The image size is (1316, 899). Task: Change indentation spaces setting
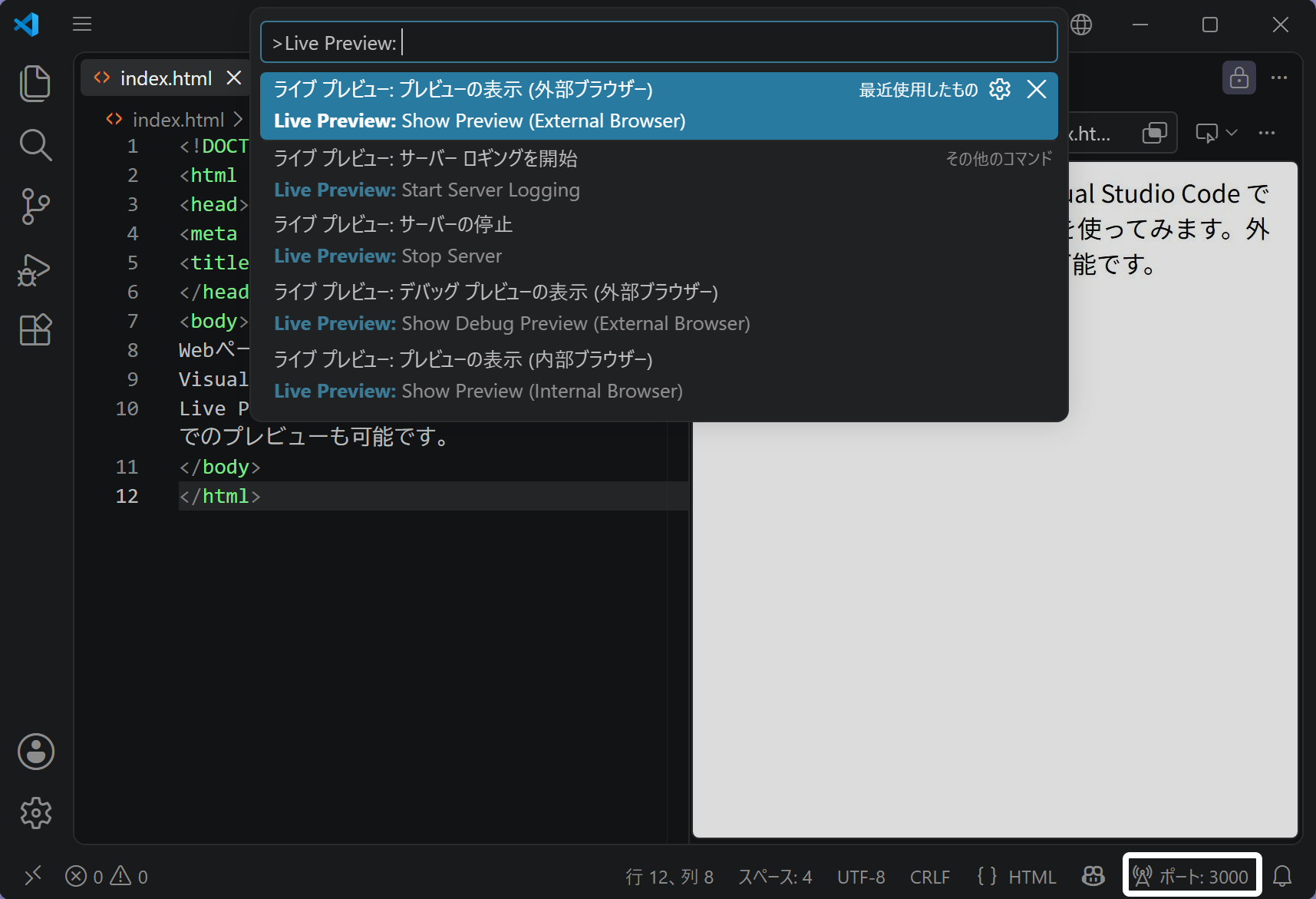click(775, 877)
